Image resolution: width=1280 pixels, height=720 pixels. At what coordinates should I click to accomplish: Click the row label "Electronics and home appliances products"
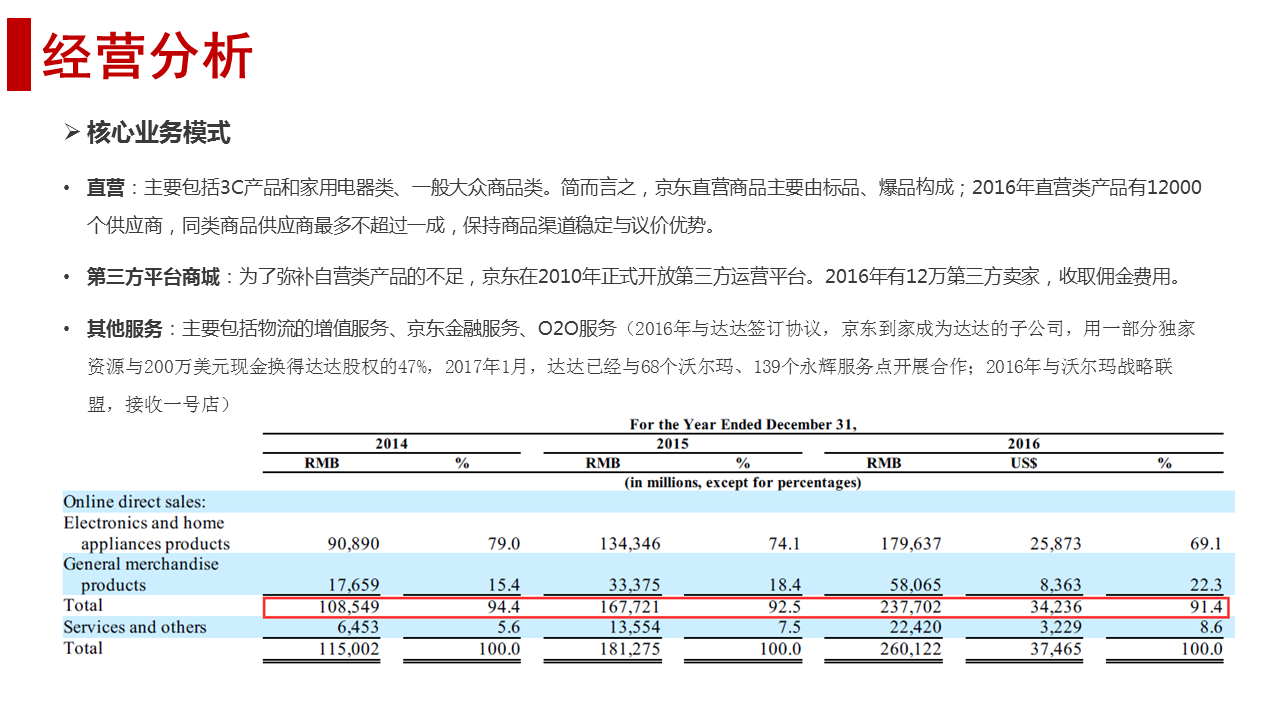click(x=147, y=533)
